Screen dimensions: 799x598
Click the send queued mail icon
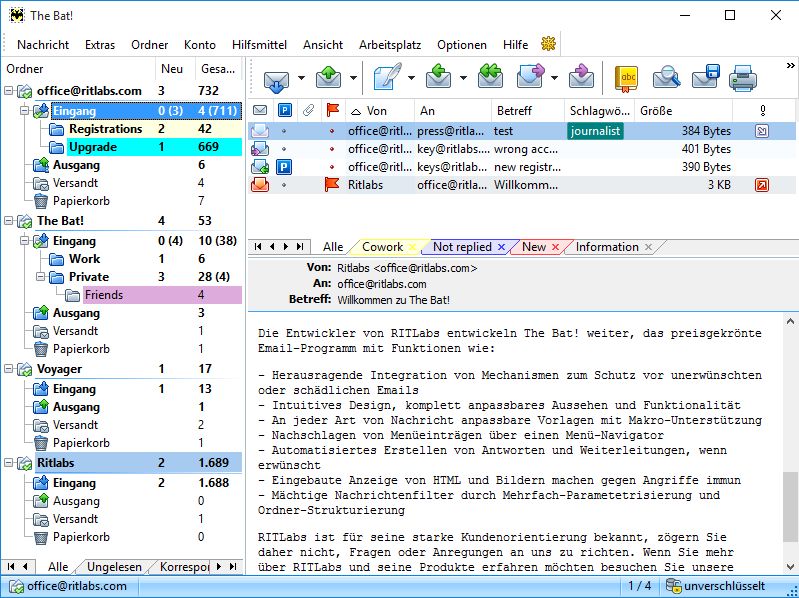[x=328, y=77]
